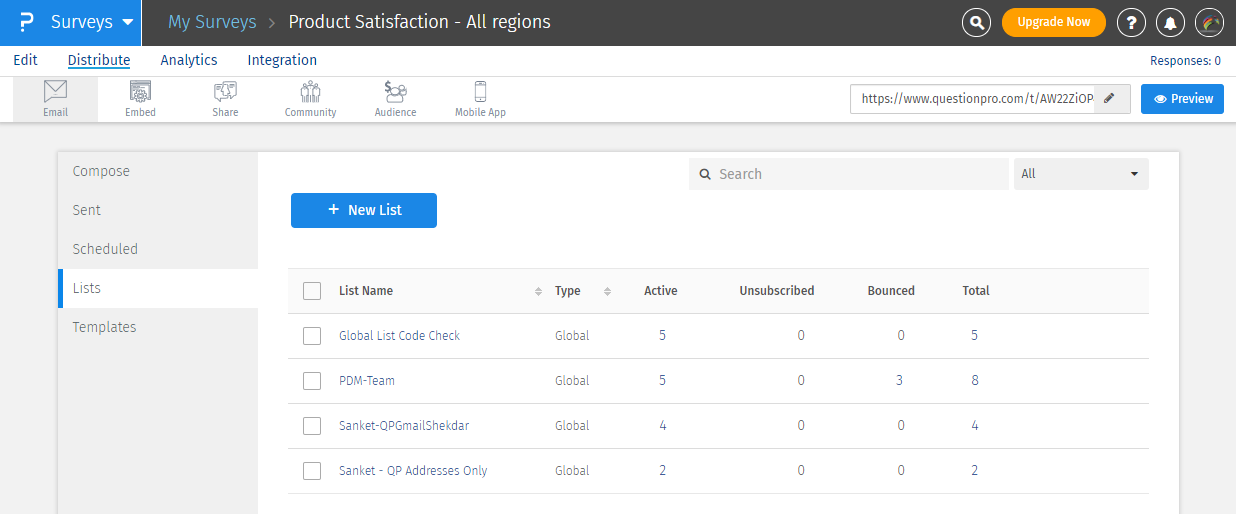Open the Sanket-QPGmailShekdar list link

(404, 426)
